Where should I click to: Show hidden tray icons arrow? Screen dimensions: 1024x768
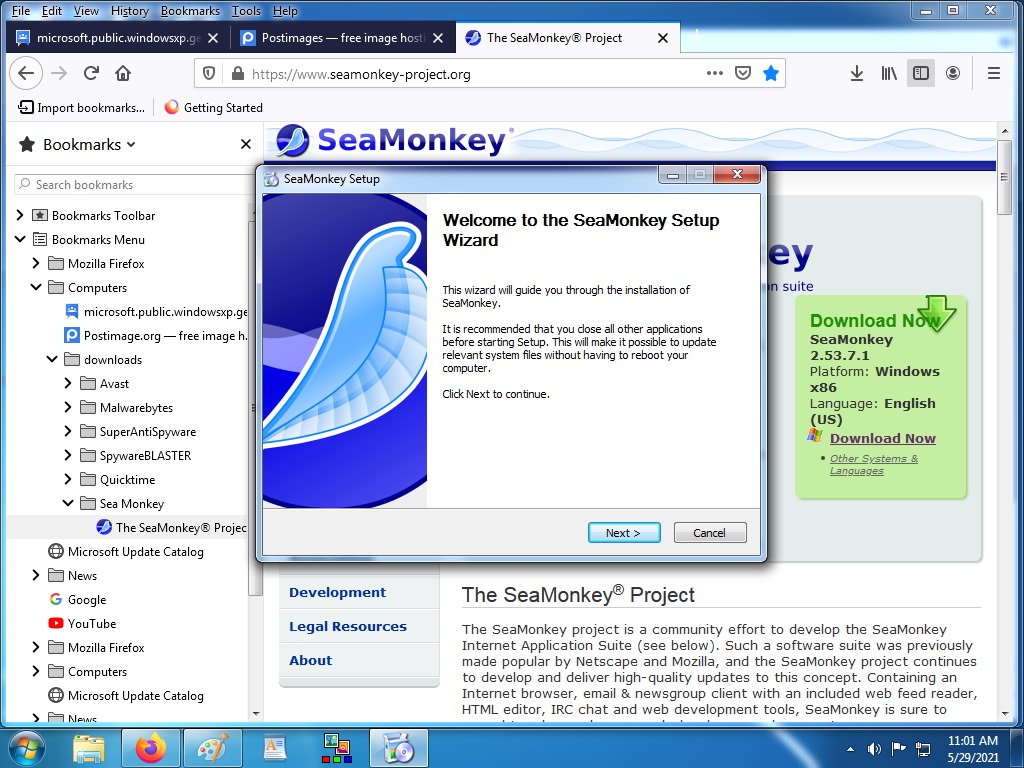pyautogui.click(x=850, y=749)
